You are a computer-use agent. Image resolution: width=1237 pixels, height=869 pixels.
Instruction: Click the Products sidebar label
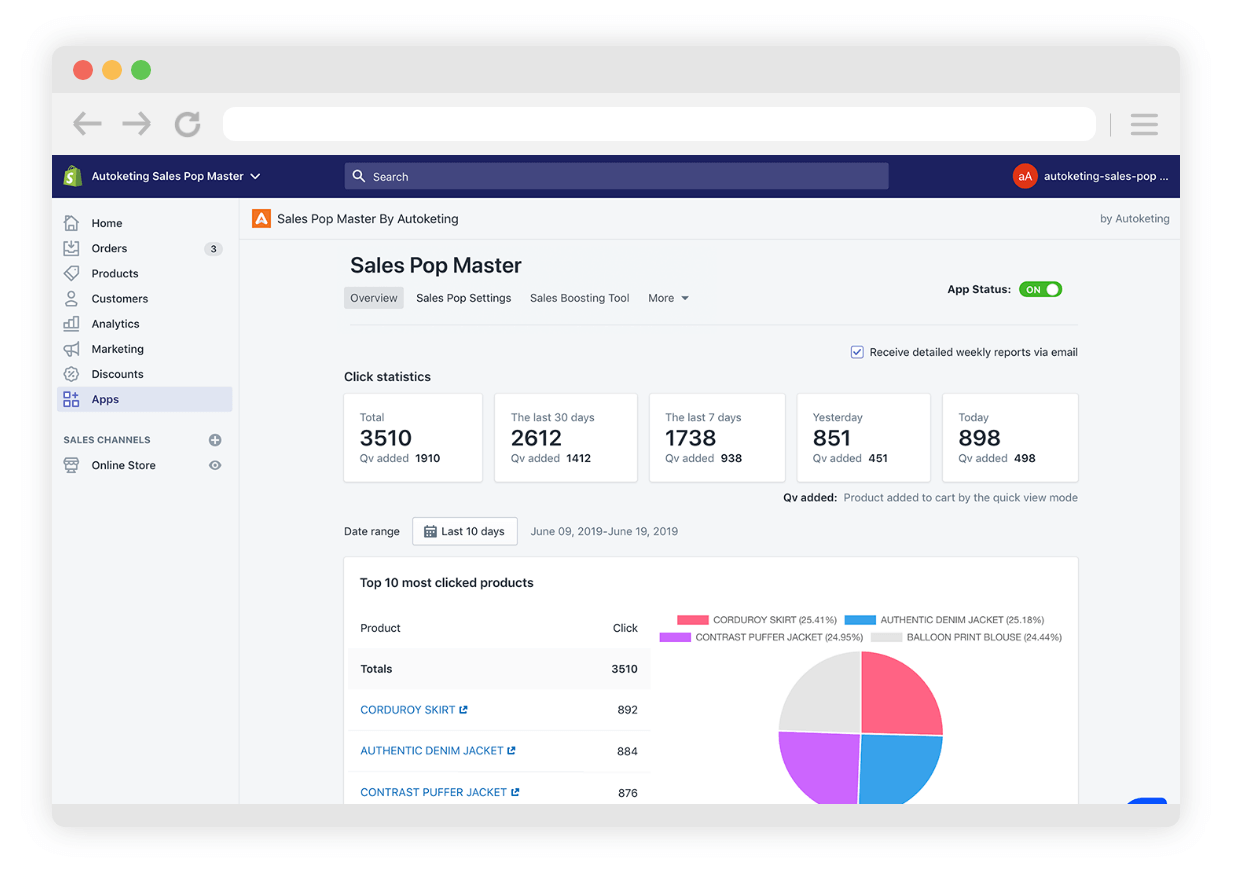pyautogui.click(x=115, y=273)
